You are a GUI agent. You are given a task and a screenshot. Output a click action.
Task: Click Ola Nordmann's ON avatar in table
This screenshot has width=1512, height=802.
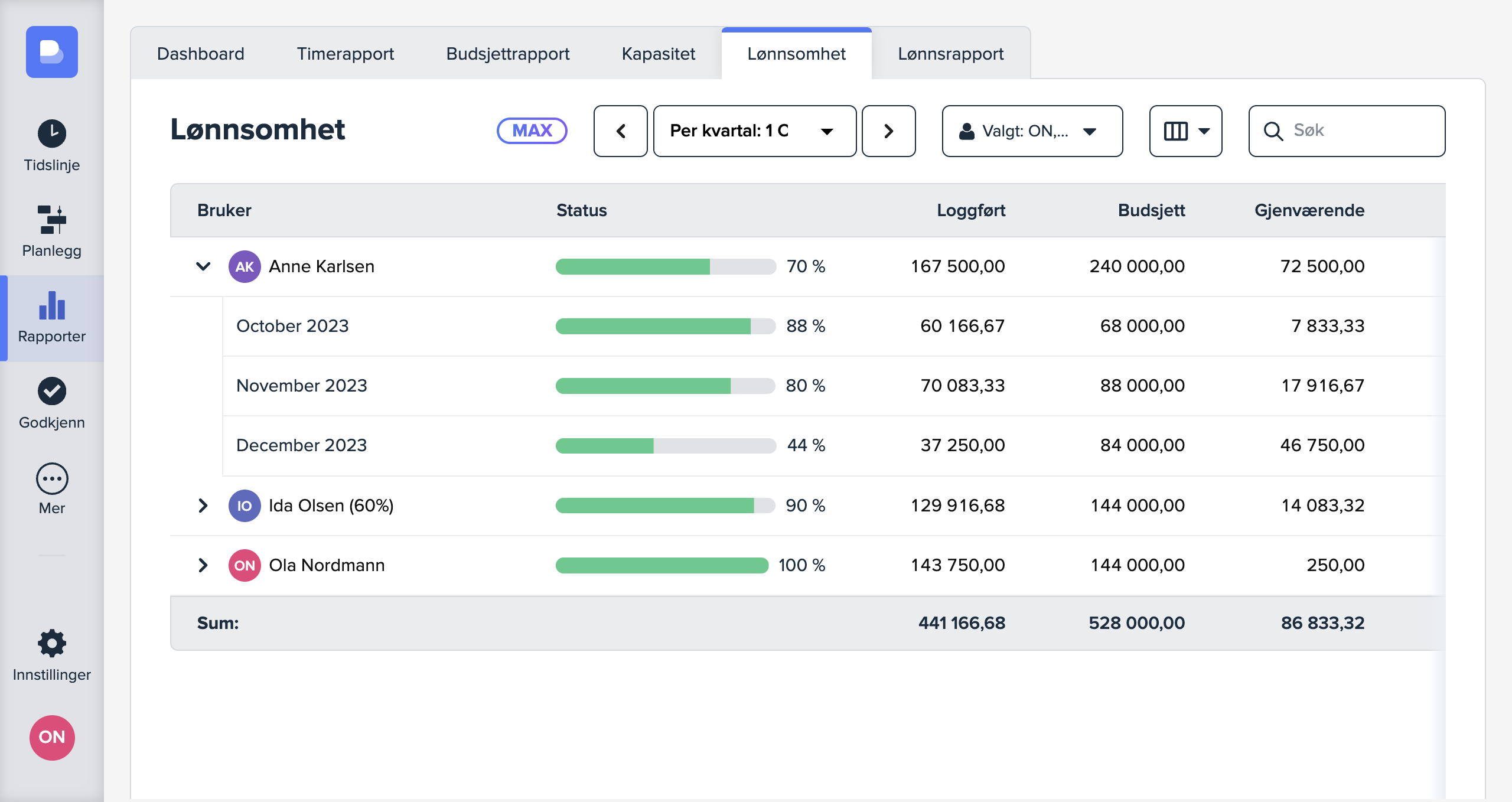[x=245, y=565]
